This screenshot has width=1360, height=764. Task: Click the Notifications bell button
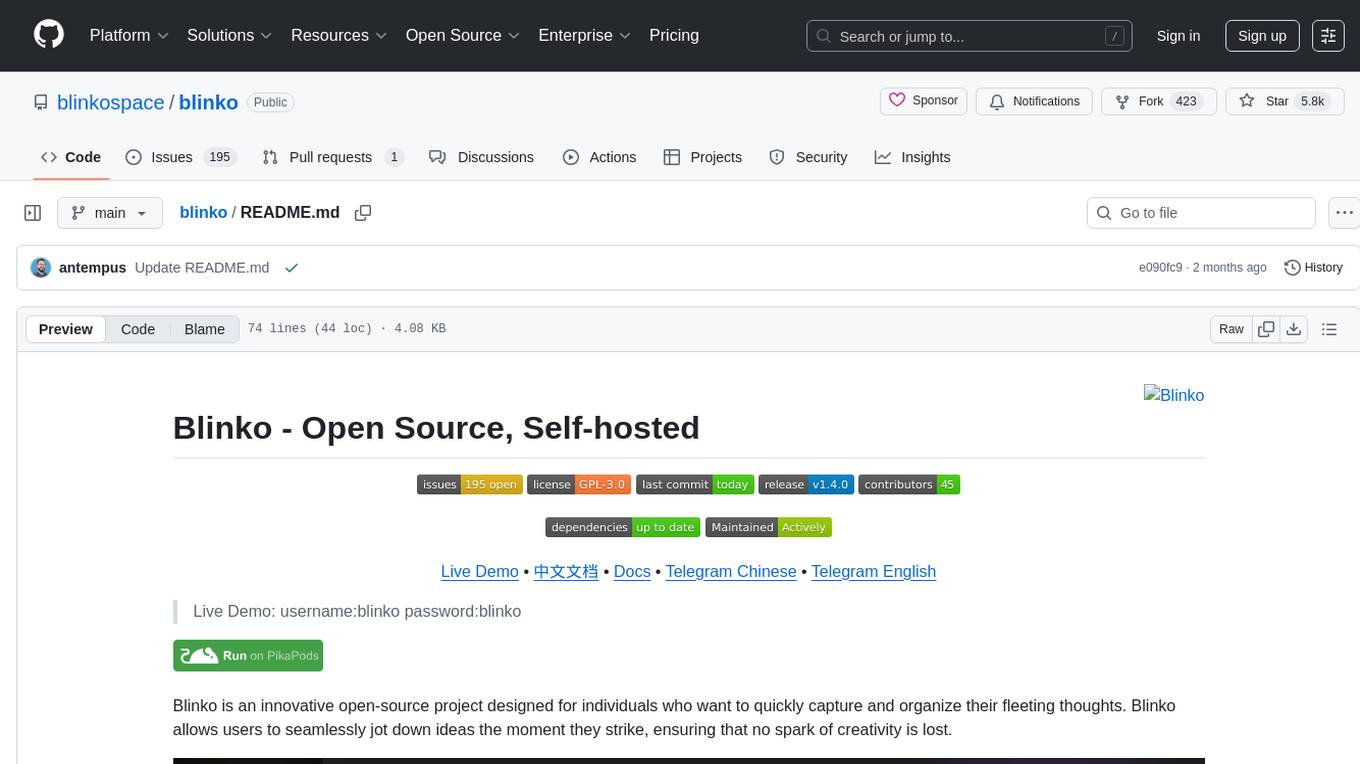click(1034, 101)
